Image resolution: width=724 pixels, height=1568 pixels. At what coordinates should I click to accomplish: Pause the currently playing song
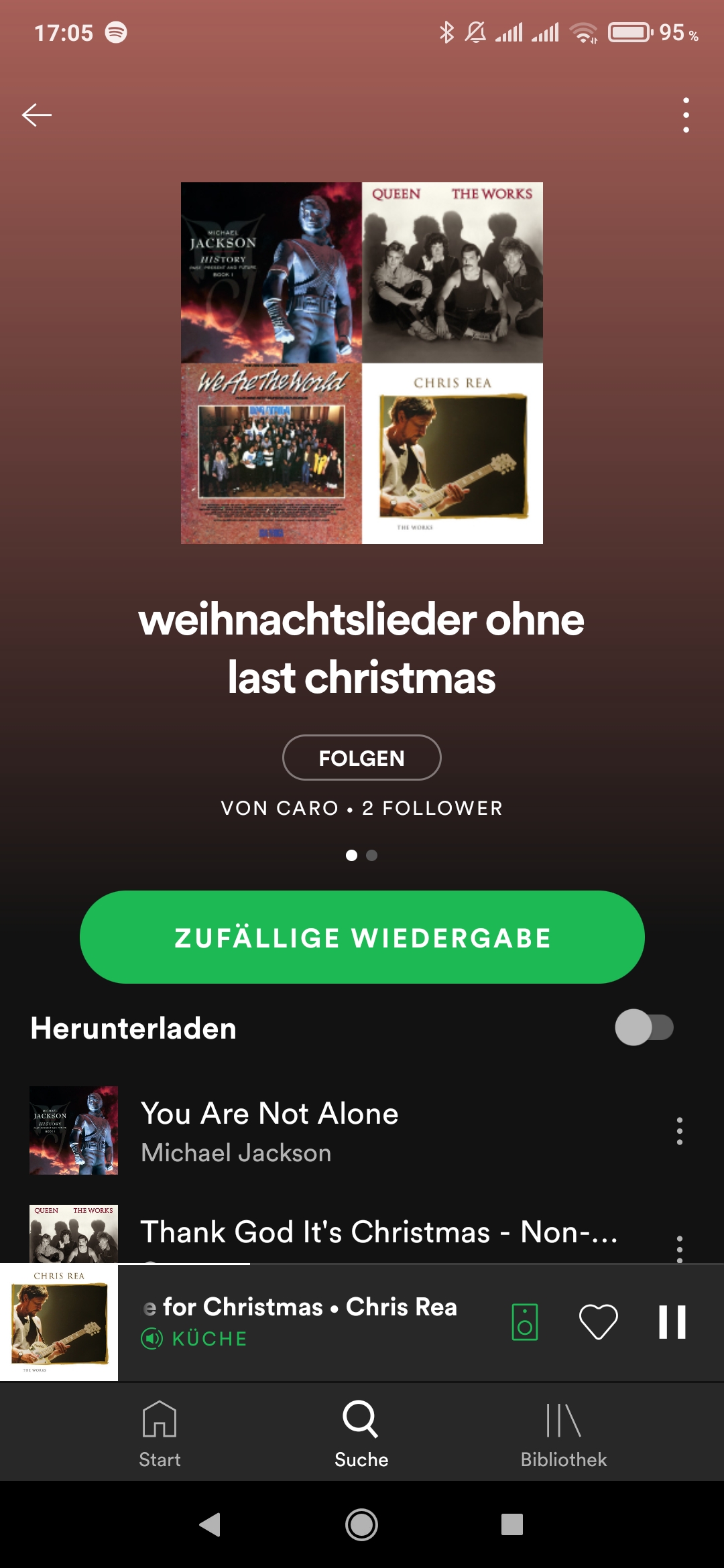[x=672, y=1322]
